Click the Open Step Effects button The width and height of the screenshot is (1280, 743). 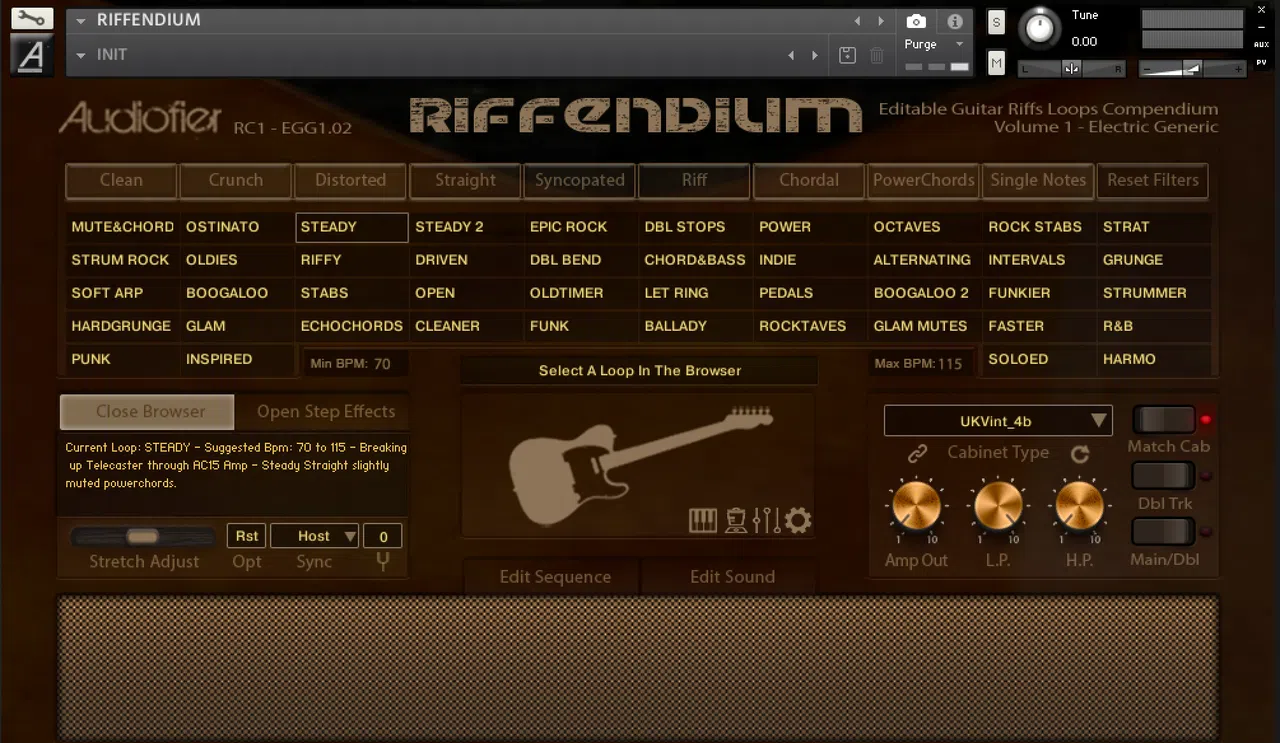[x=326, y=411]
